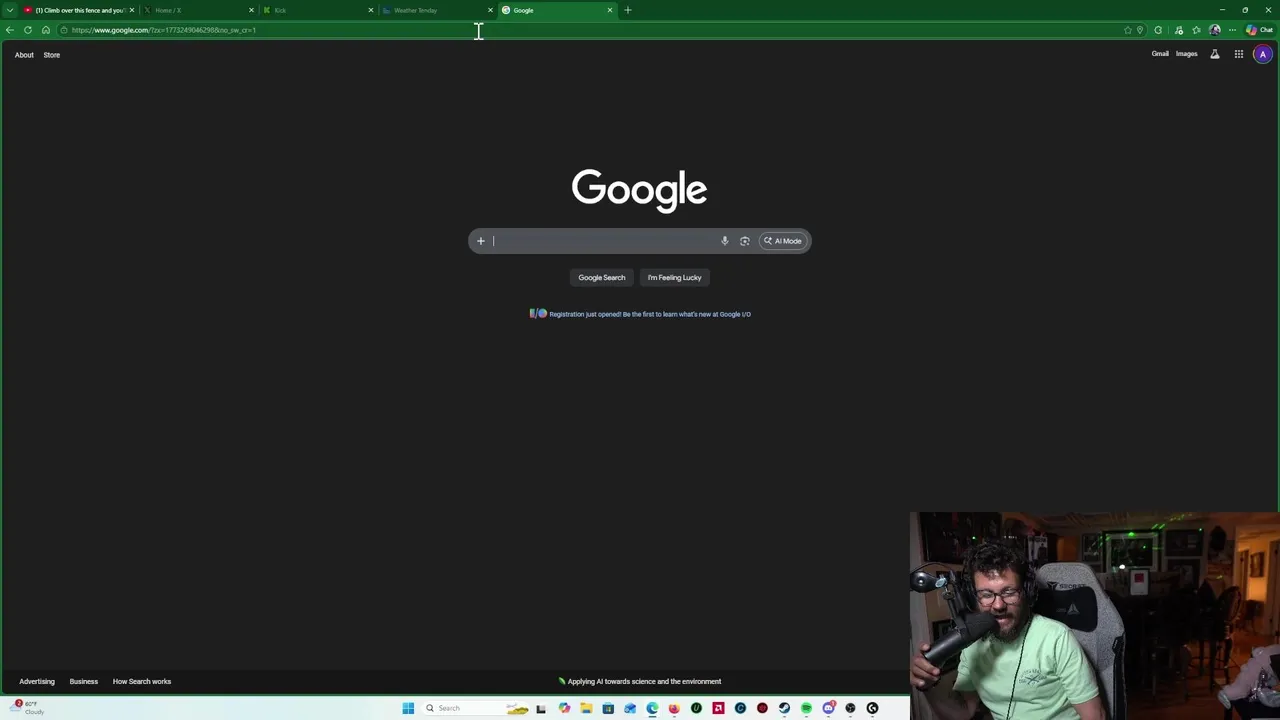The height and width of the screenshot is (720, 1280).
Task: Open the favorites list icon
Action: point(1196,30)
